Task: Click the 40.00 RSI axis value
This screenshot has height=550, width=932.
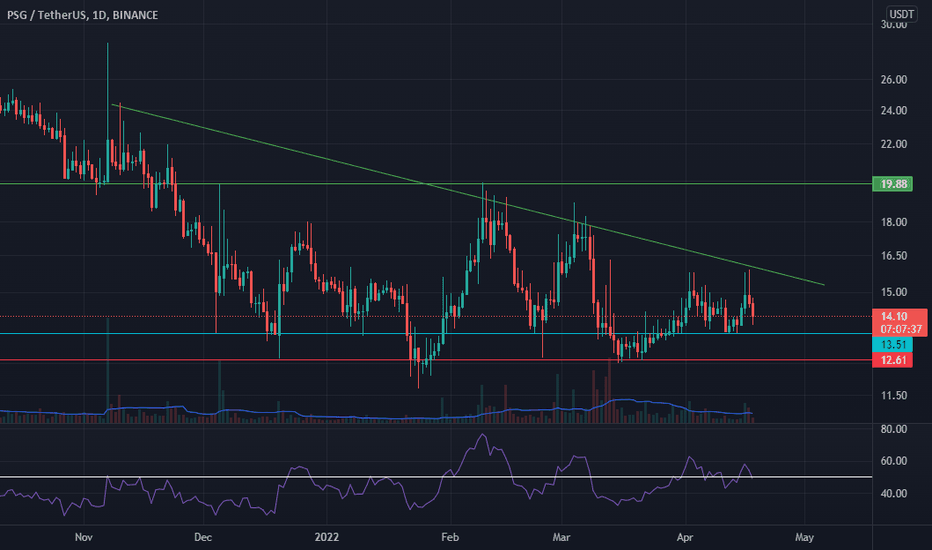Action: point(893,494)
